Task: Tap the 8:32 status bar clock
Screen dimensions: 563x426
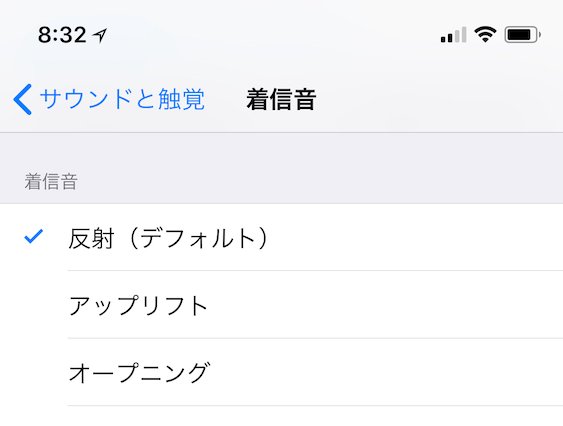Action: [62, 35]
